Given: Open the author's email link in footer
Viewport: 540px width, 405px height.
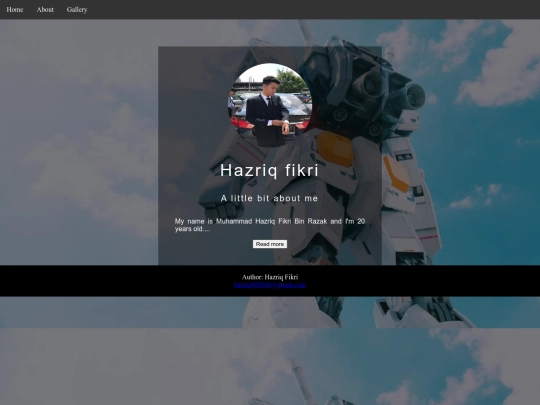Looking at the screenshot, I should 270,285.
